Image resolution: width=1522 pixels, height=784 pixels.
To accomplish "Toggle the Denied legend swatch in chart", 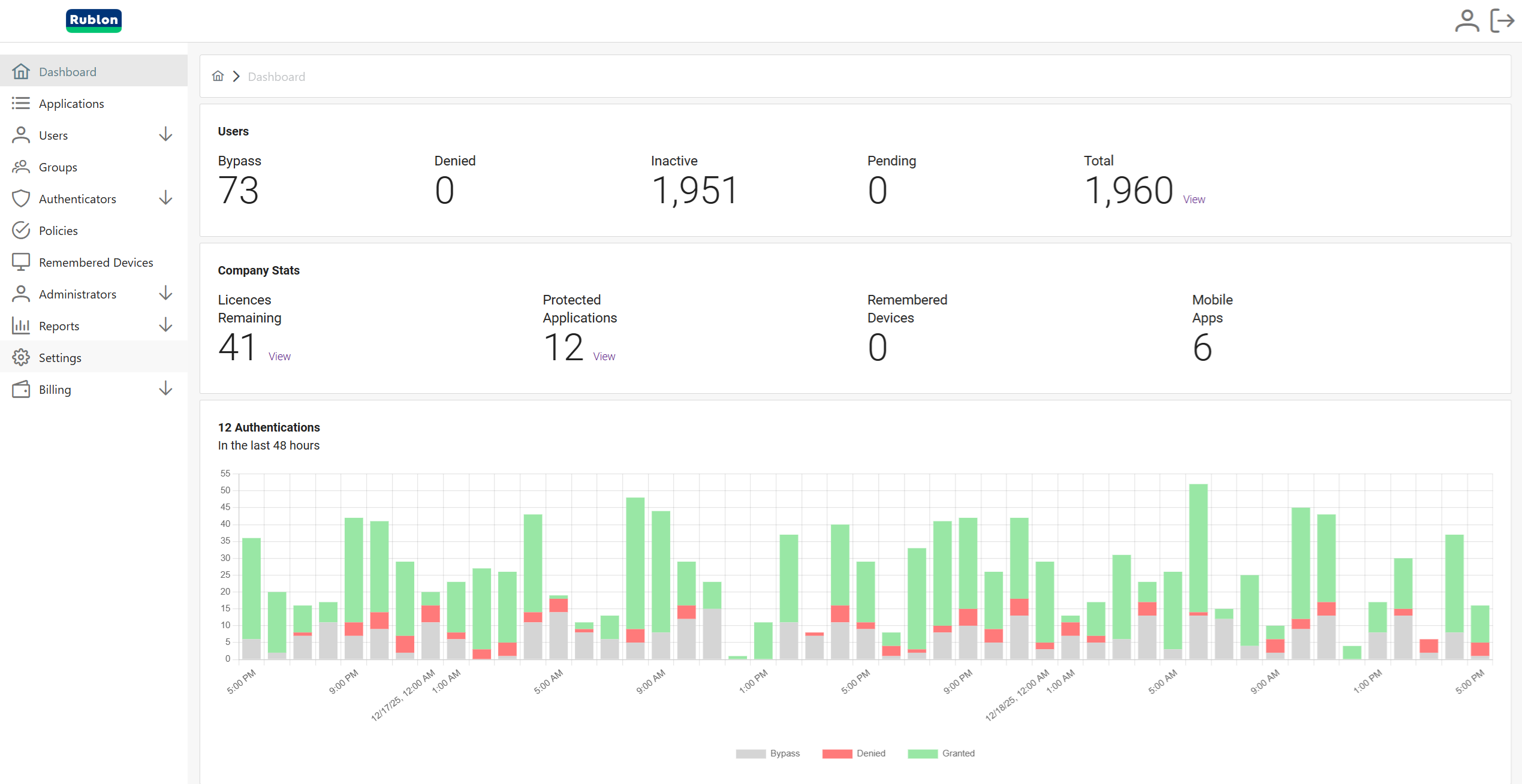I will (x=837, y=753).
